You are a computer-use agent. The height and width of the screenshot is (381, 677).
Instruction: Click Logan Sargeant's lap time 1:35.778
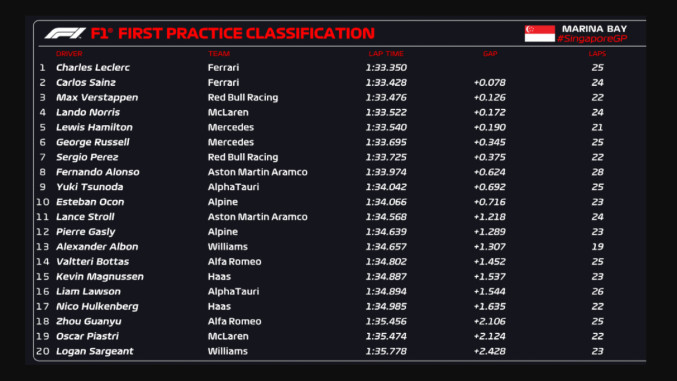[x=386, y=351]
